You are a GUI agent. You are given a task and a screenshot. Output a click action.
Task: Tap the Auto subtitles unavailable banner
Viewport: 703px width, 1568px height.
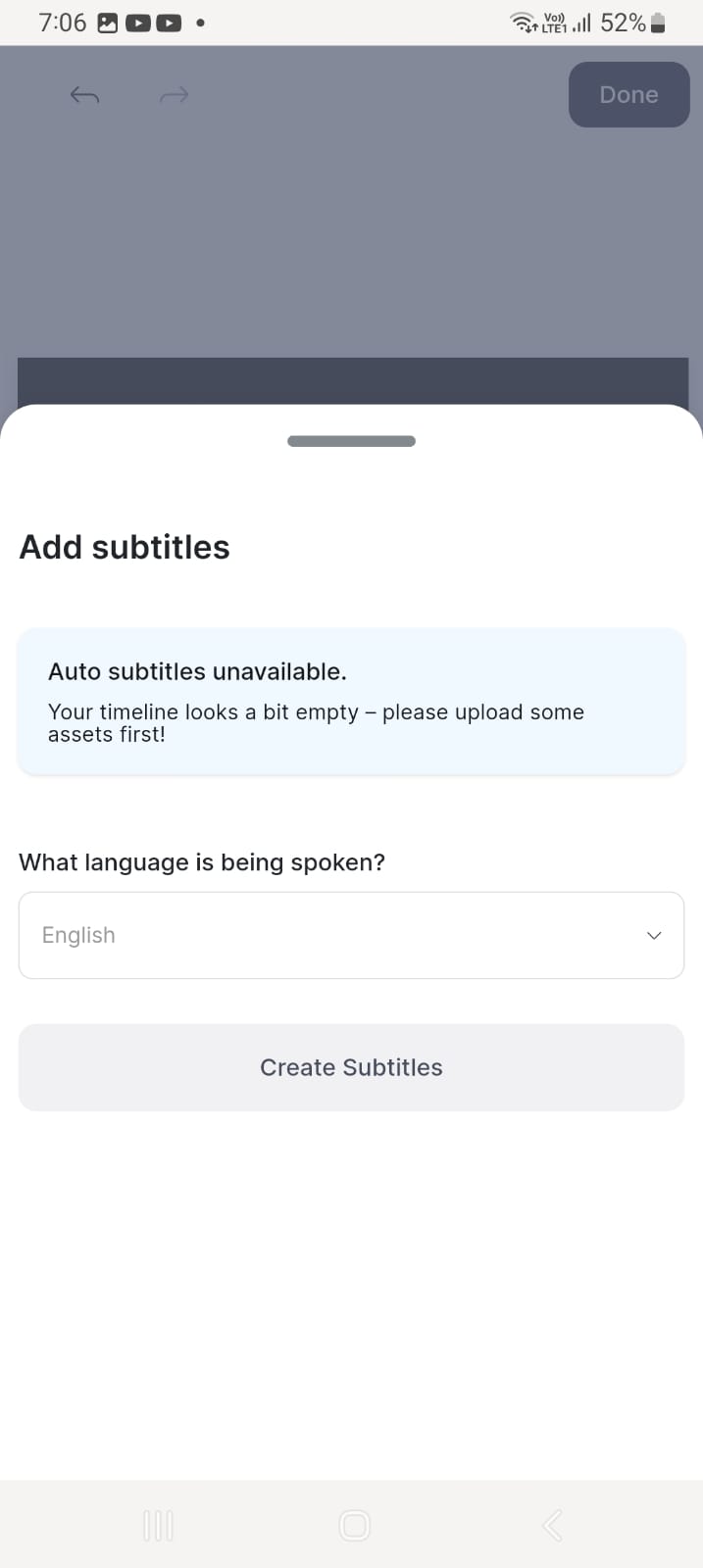click(351, 702)
